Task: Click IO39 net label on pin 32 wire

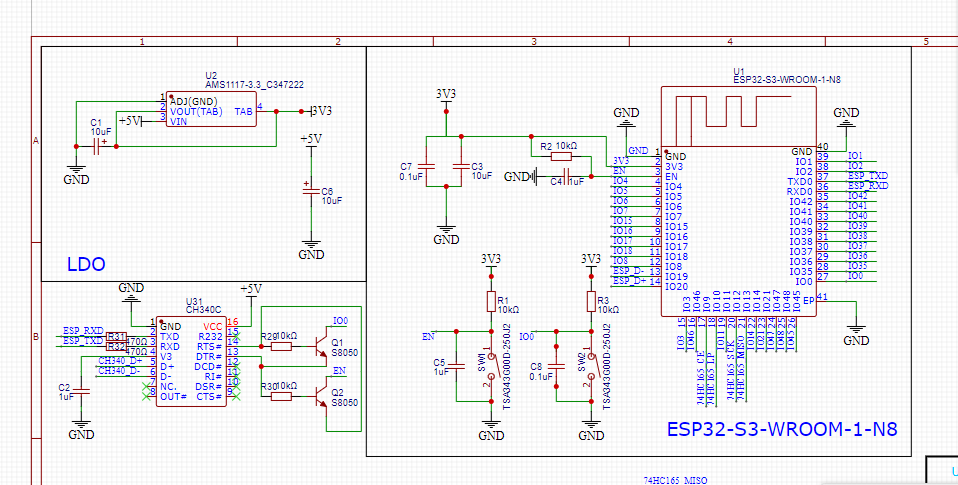Action: (858, 225)
